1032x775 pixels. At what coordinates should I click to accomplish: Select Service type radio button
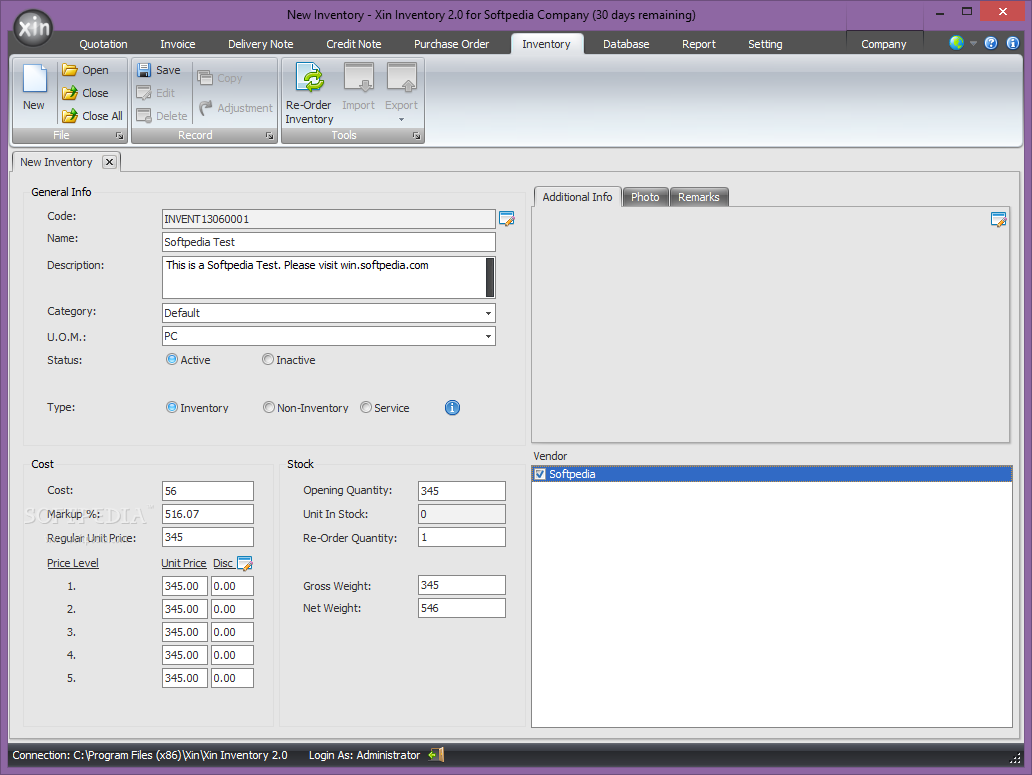click(366, 407)
